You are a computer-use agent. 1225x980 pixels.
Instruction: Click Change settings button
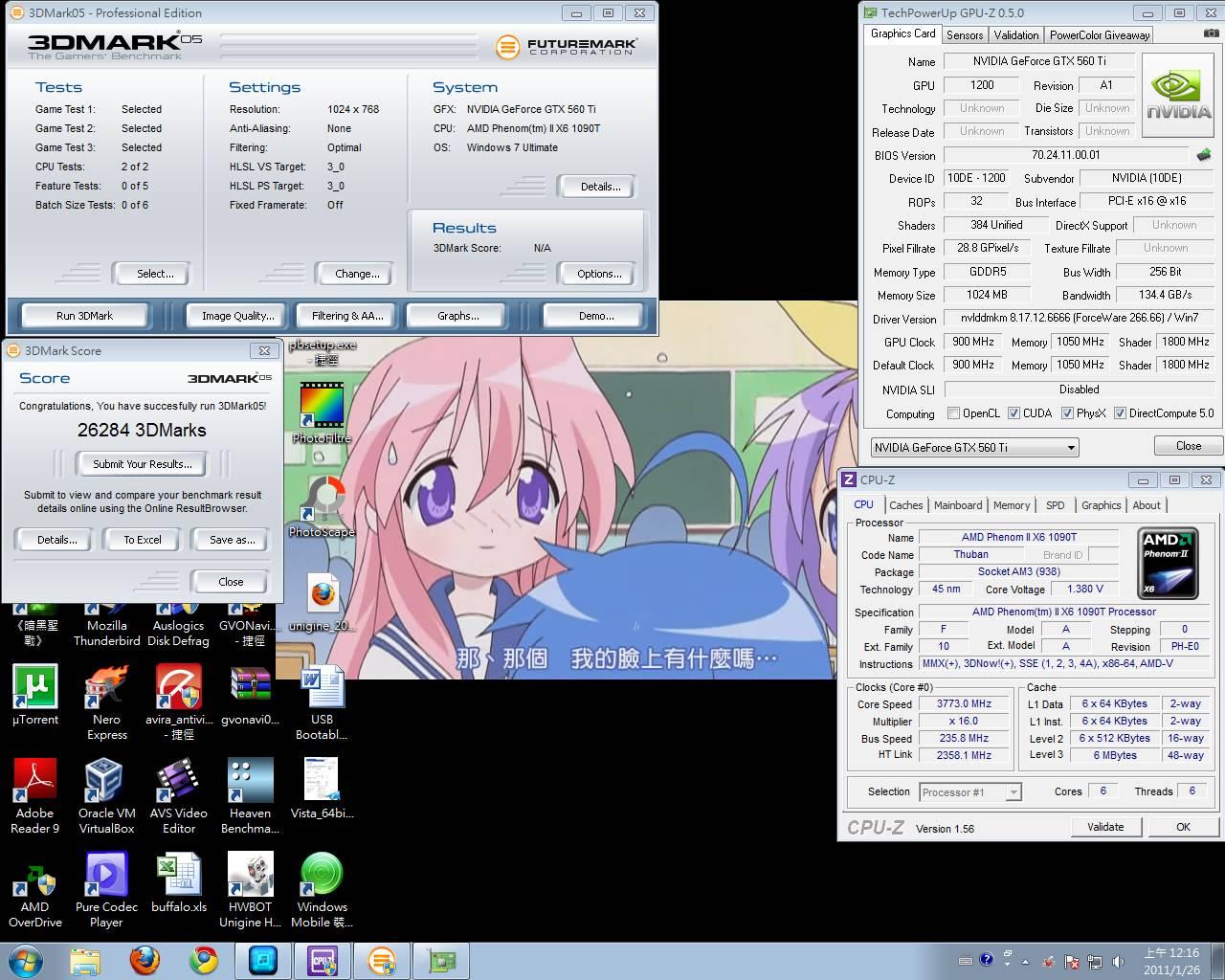[357, 274]
